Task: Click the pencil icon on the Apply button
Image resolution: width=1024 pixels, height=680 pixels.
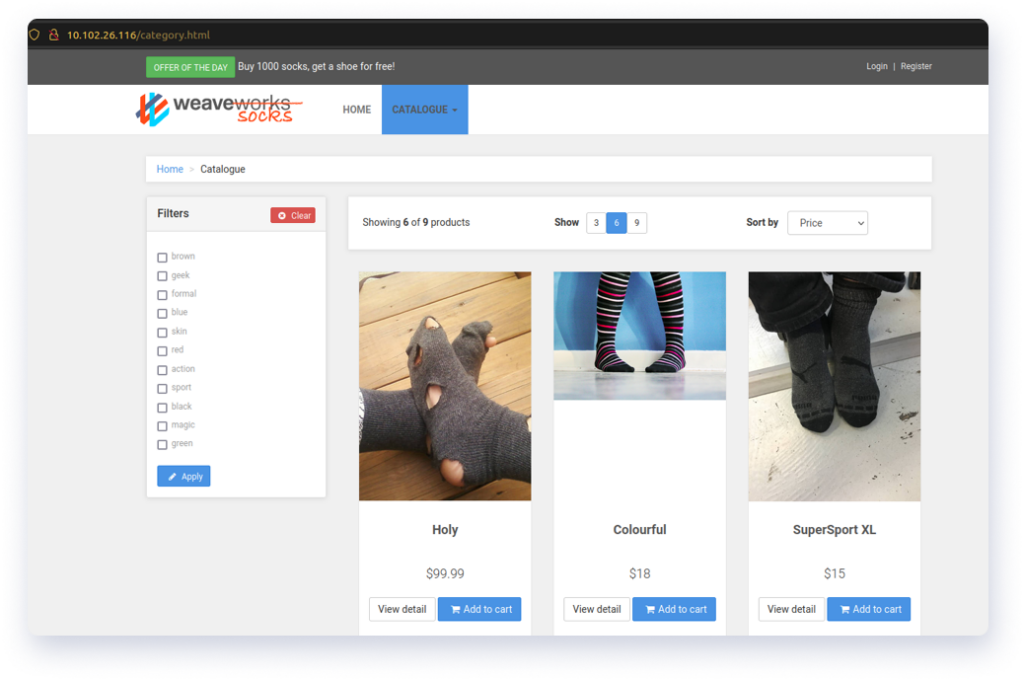Action: point(172,475)
